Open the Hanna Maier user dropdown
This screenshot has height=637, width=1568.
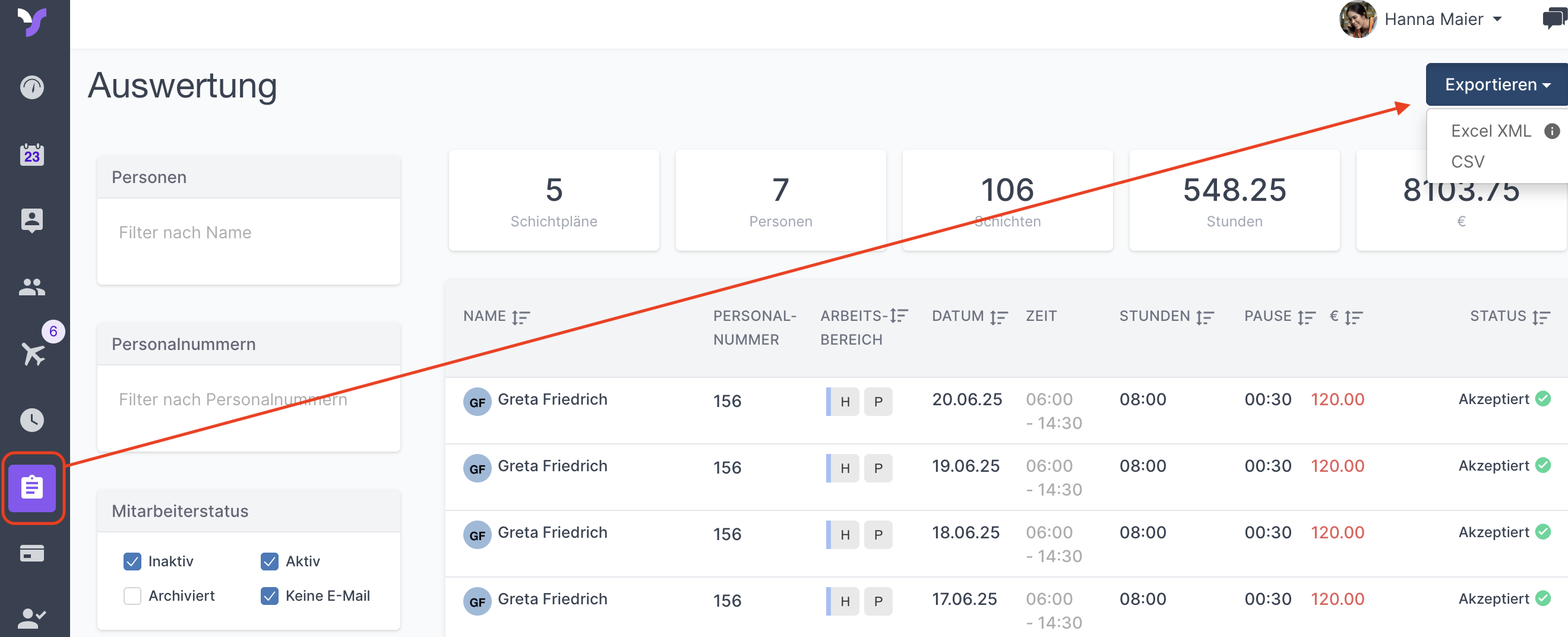click(x=1443, y=20)
